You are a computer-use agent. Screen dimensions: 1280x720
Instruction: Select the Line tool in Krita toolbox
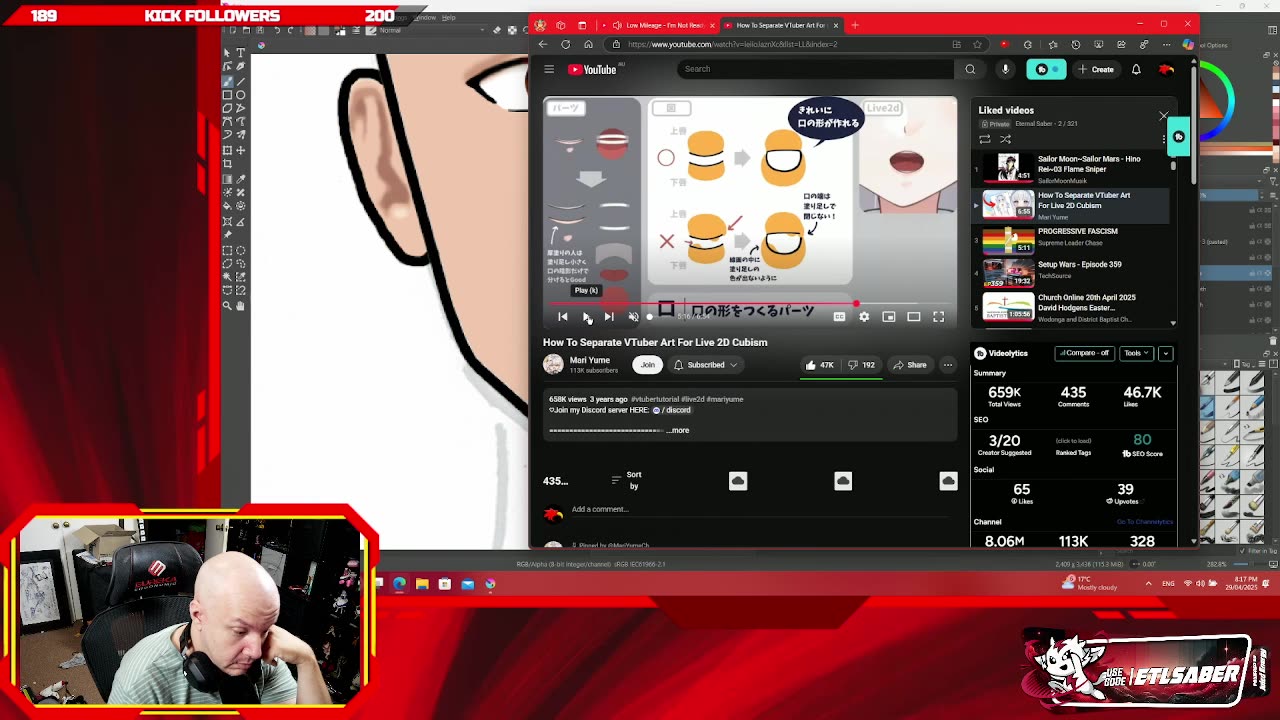241,80
